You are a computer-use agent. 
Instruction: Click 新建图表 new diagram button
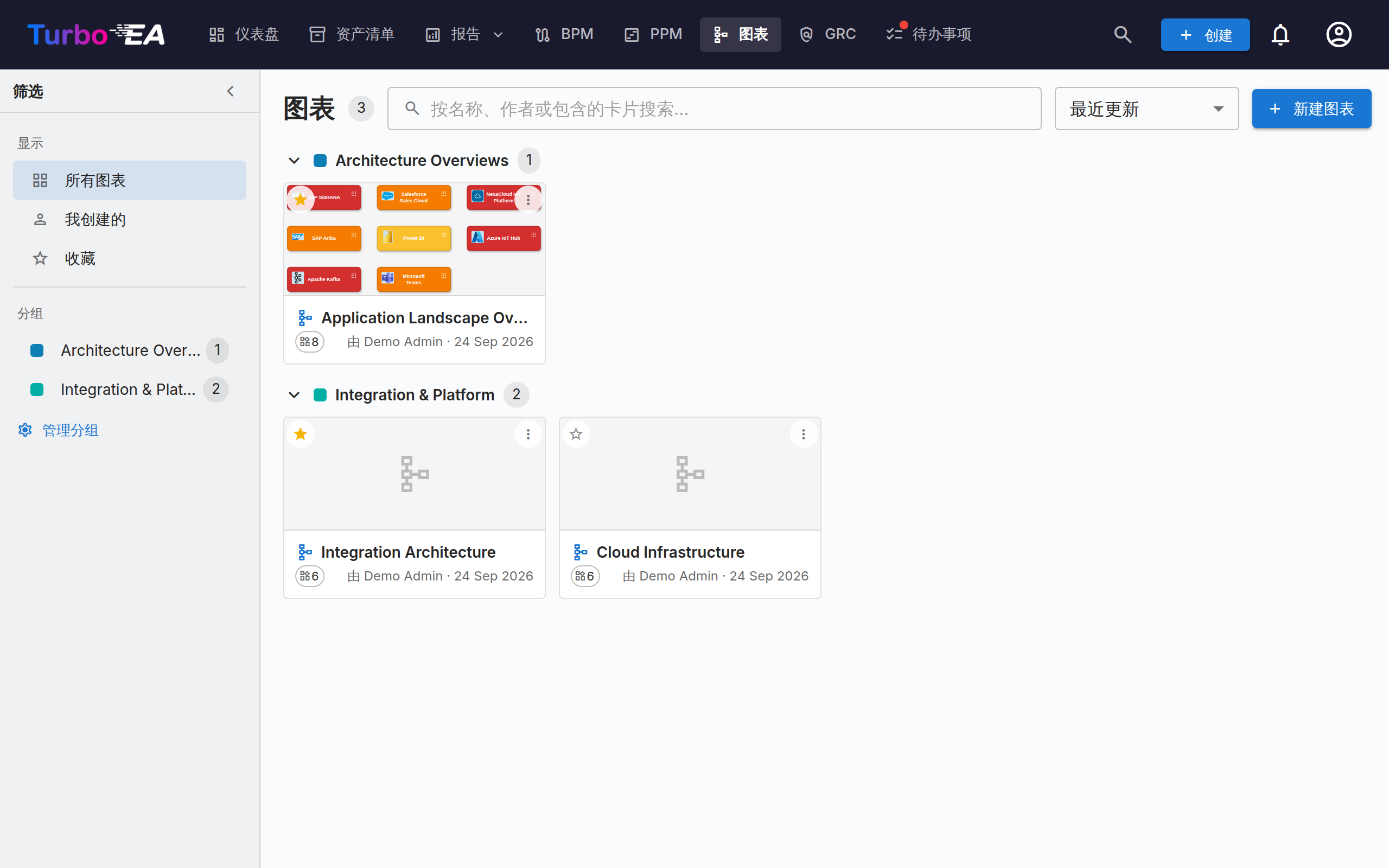coord(1311,108)
